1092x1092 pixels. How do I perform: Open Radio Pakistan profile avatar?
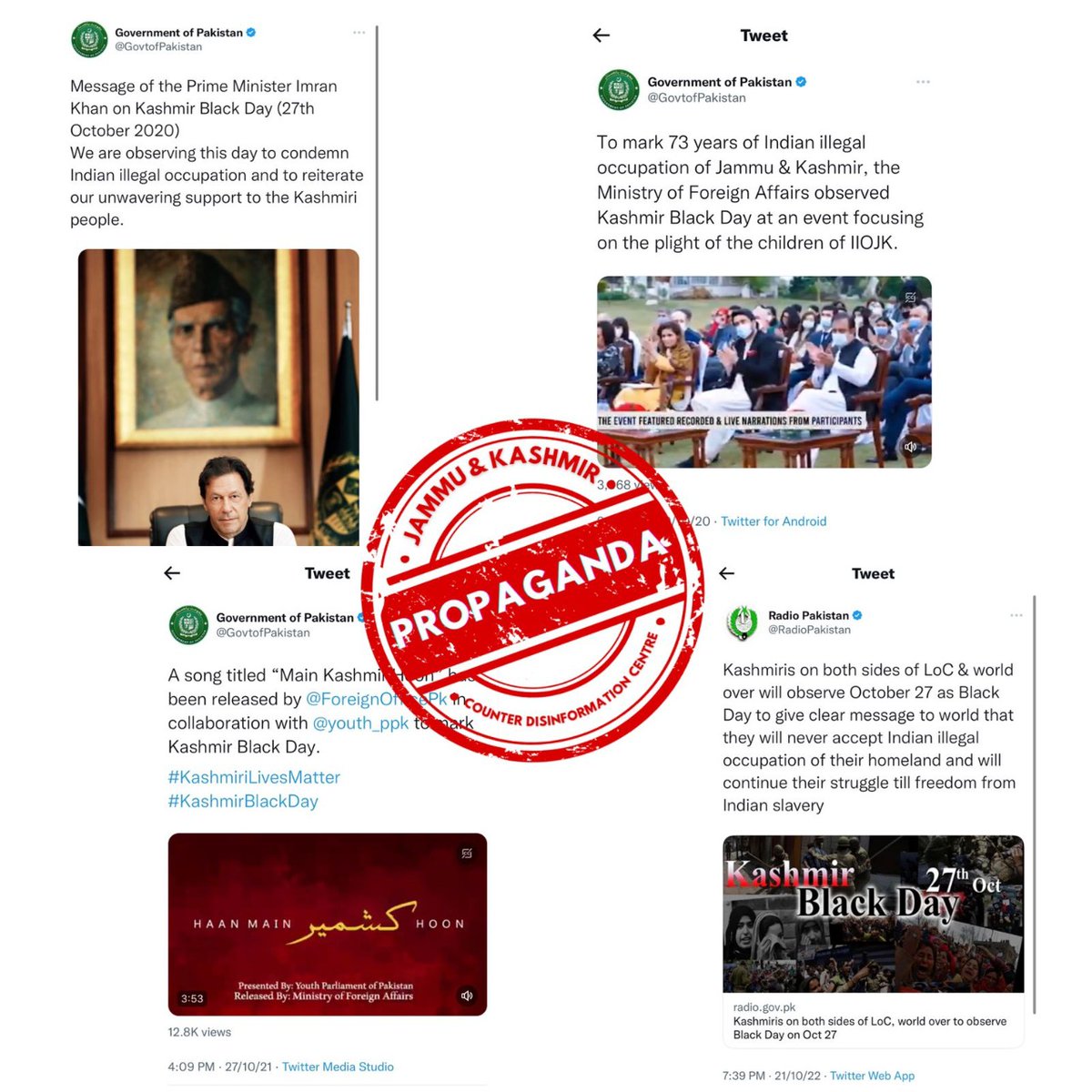743,622
